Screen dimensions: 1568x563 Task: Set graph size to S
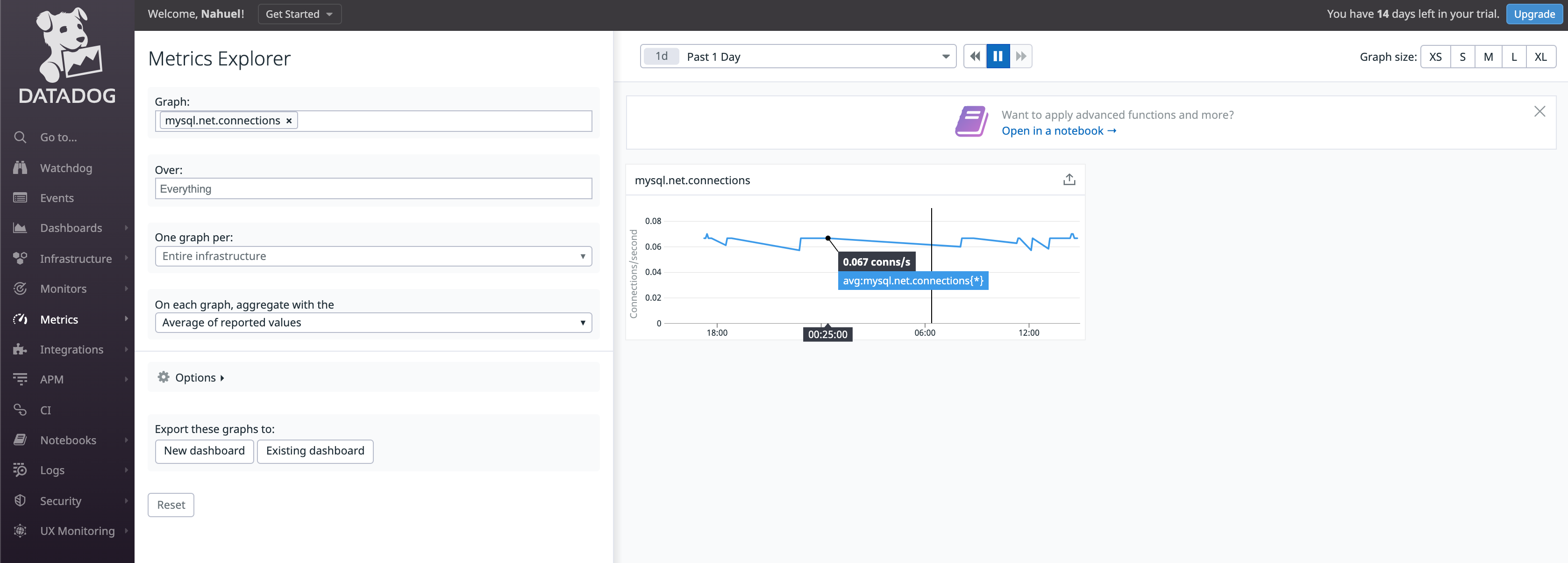click(1462, 57)
